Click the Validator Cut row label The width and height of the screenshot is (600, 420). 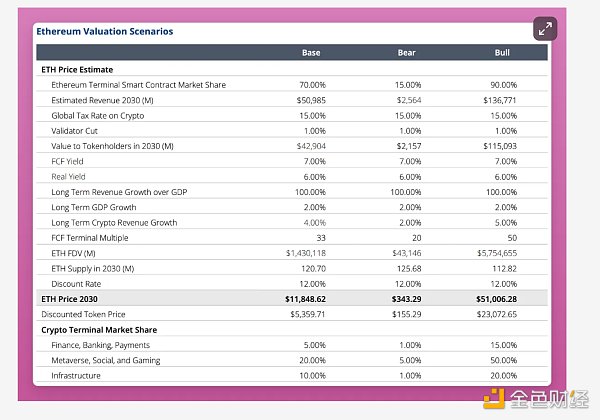point(80,130)
